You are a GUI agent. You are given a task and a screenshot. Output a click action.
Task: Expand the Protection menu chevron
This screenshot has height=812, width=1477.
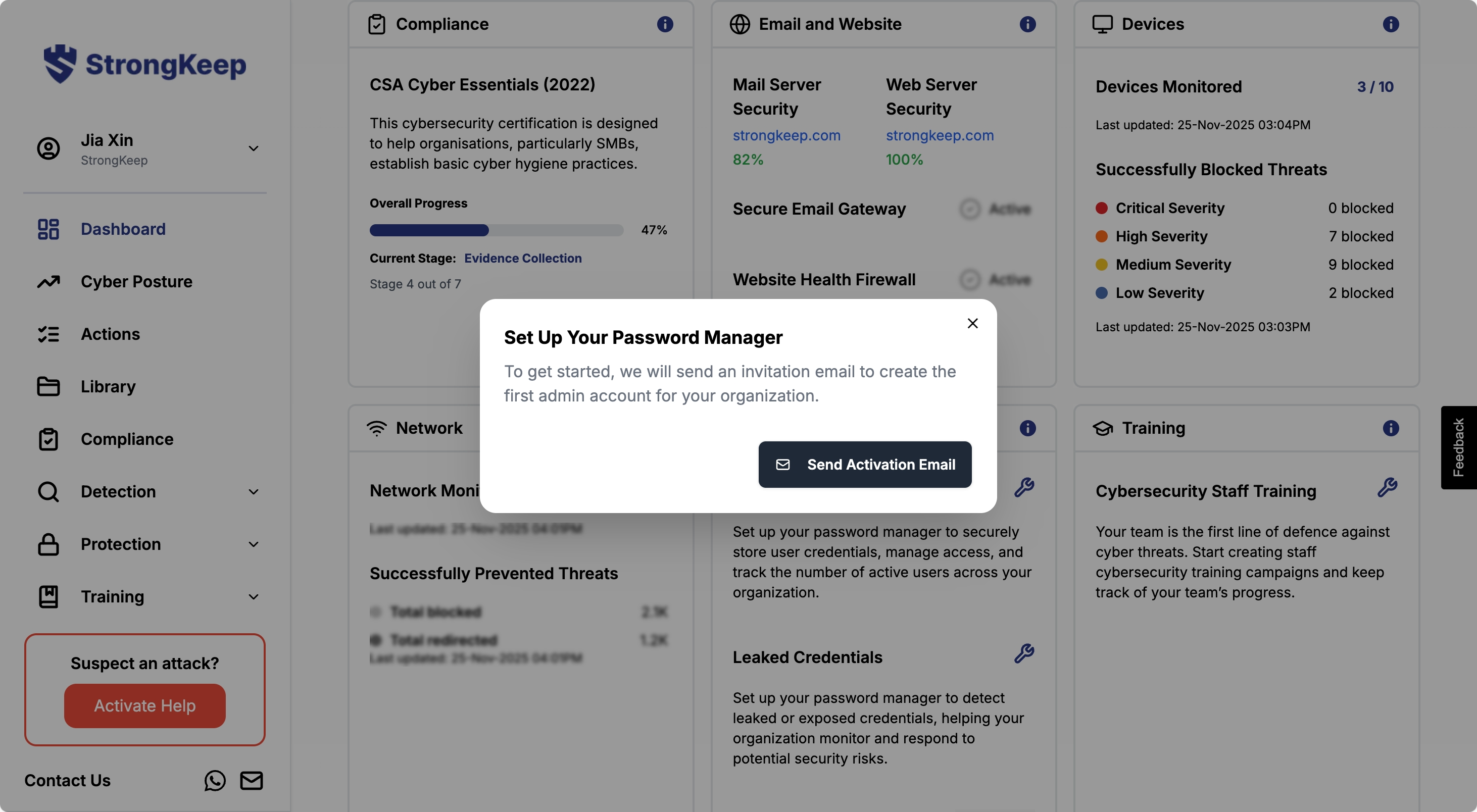[253, 544]
